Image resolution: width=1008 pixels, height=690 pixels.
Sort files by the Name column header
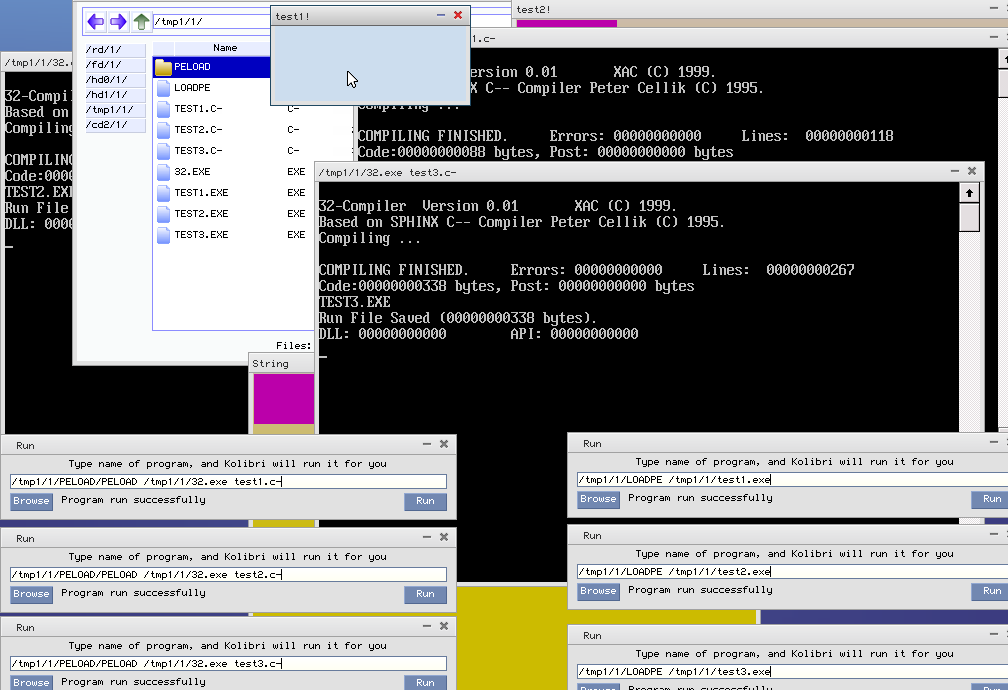(x=224, y=48)
